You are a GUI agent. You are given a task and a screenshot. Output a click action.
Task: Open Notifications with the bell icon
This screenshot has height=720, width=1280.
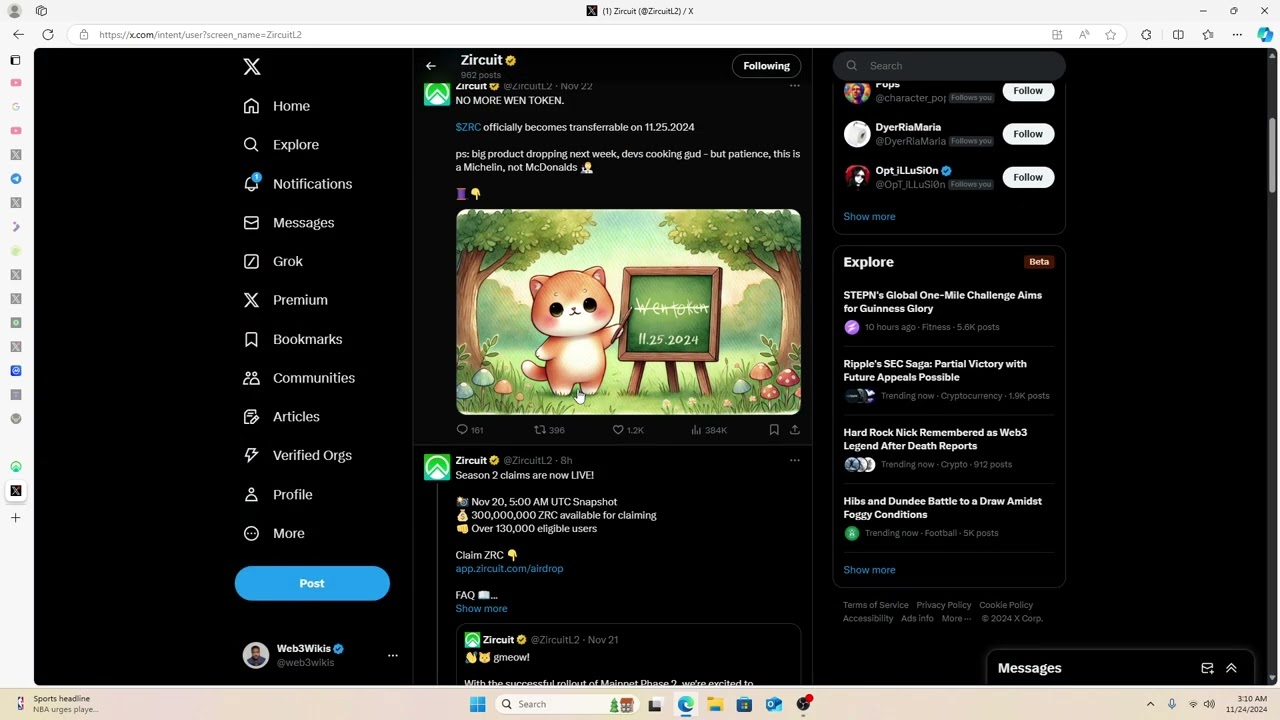pyautogui.click(x=298, y=184)
